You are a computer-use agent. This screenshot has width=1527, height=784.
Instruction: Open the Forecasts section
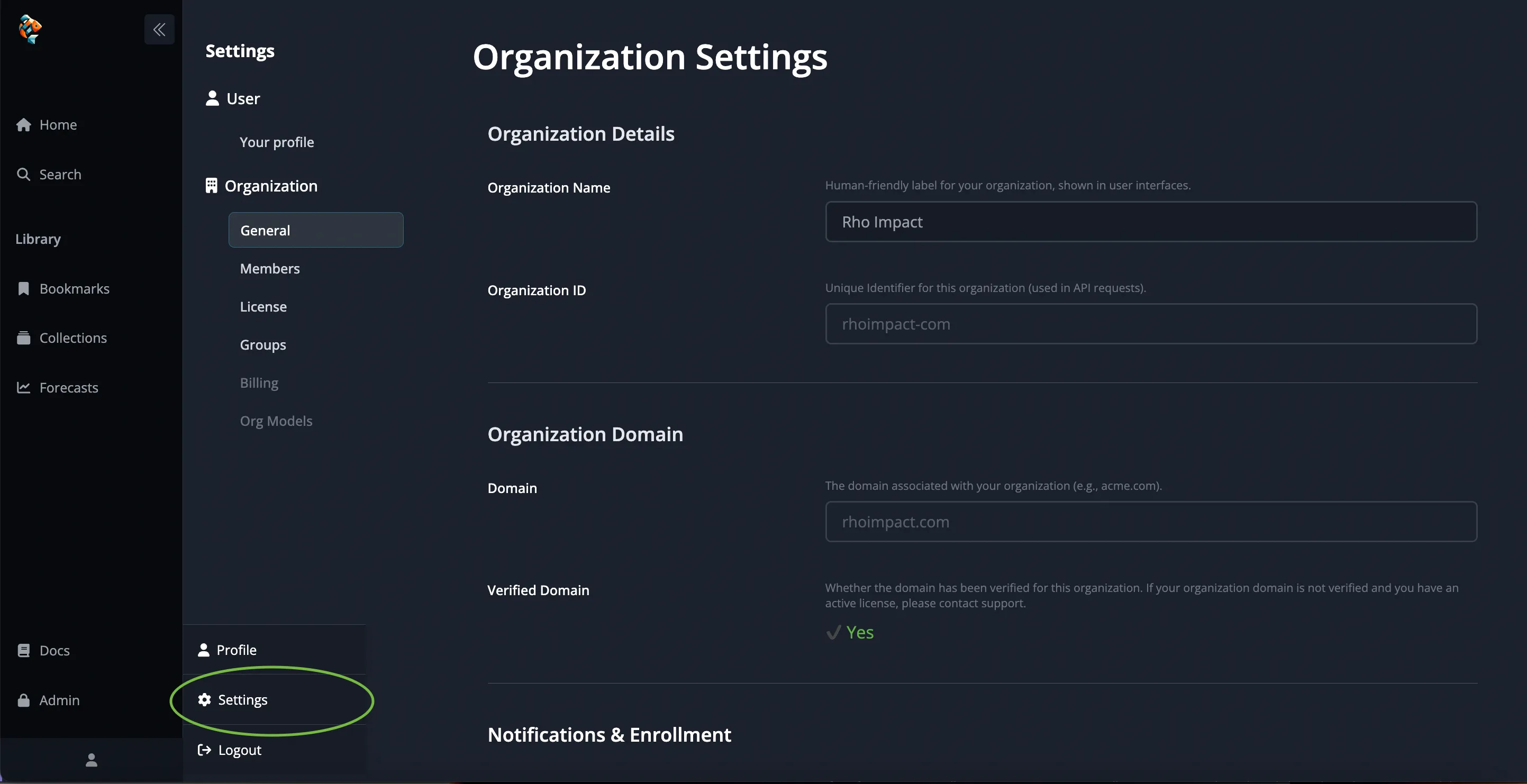[69, 387]
